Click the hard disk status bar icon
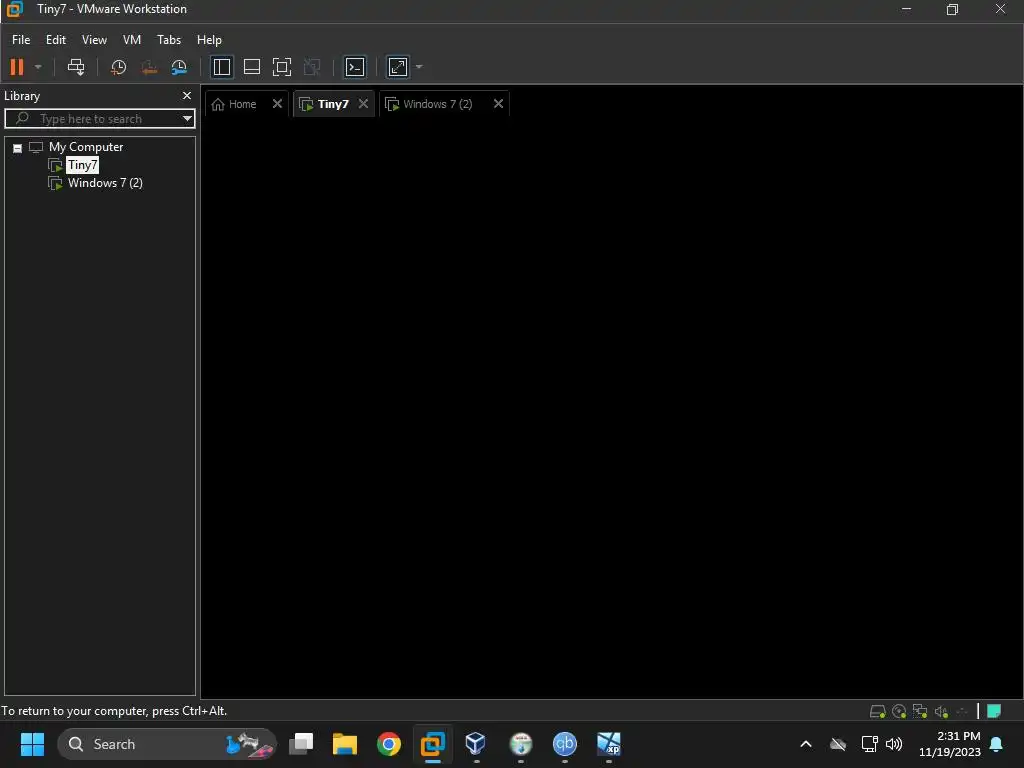 click(x=878, y=711)
